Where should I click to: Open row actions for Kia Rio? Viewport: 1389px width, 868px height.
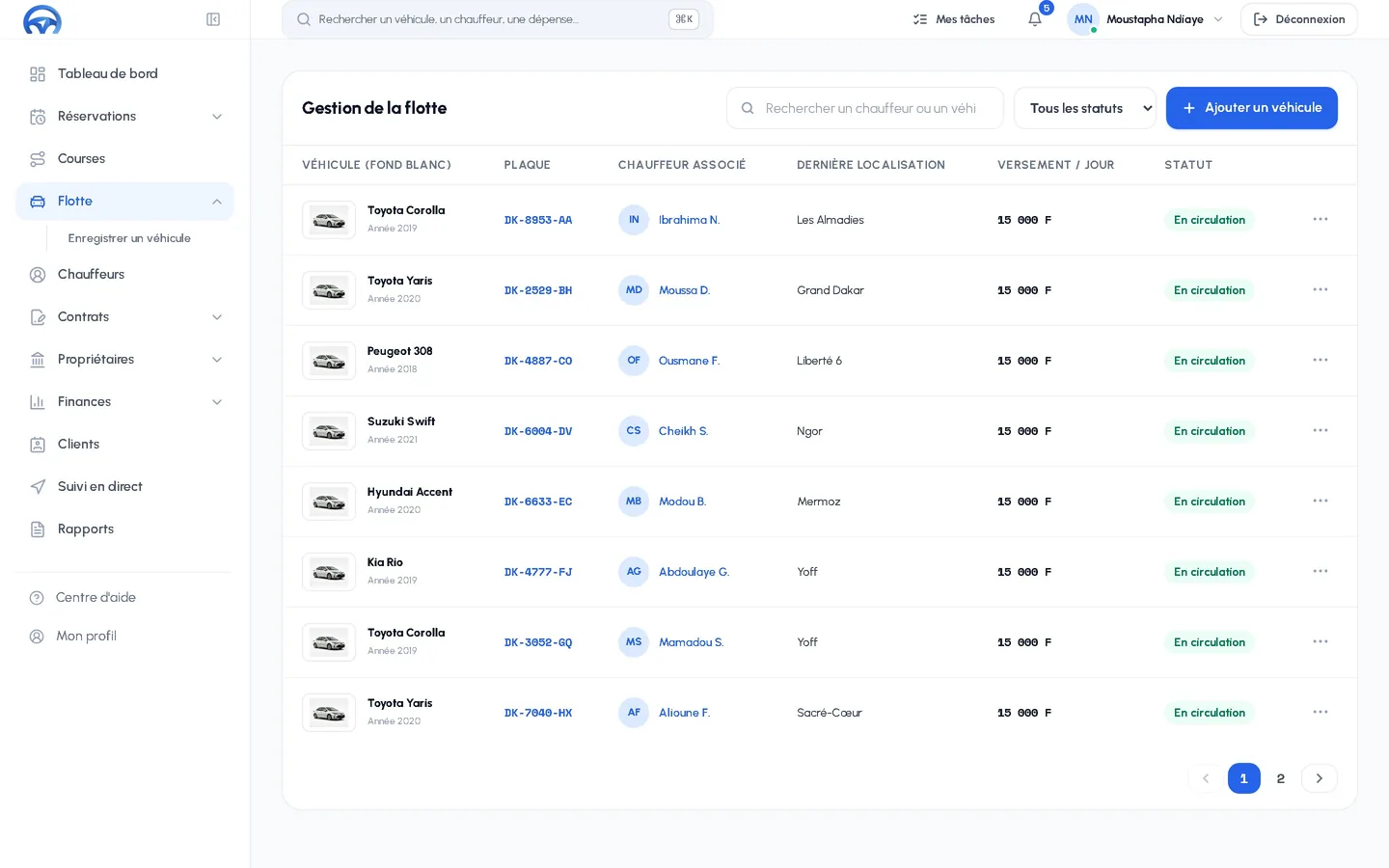coord(1321,572)
